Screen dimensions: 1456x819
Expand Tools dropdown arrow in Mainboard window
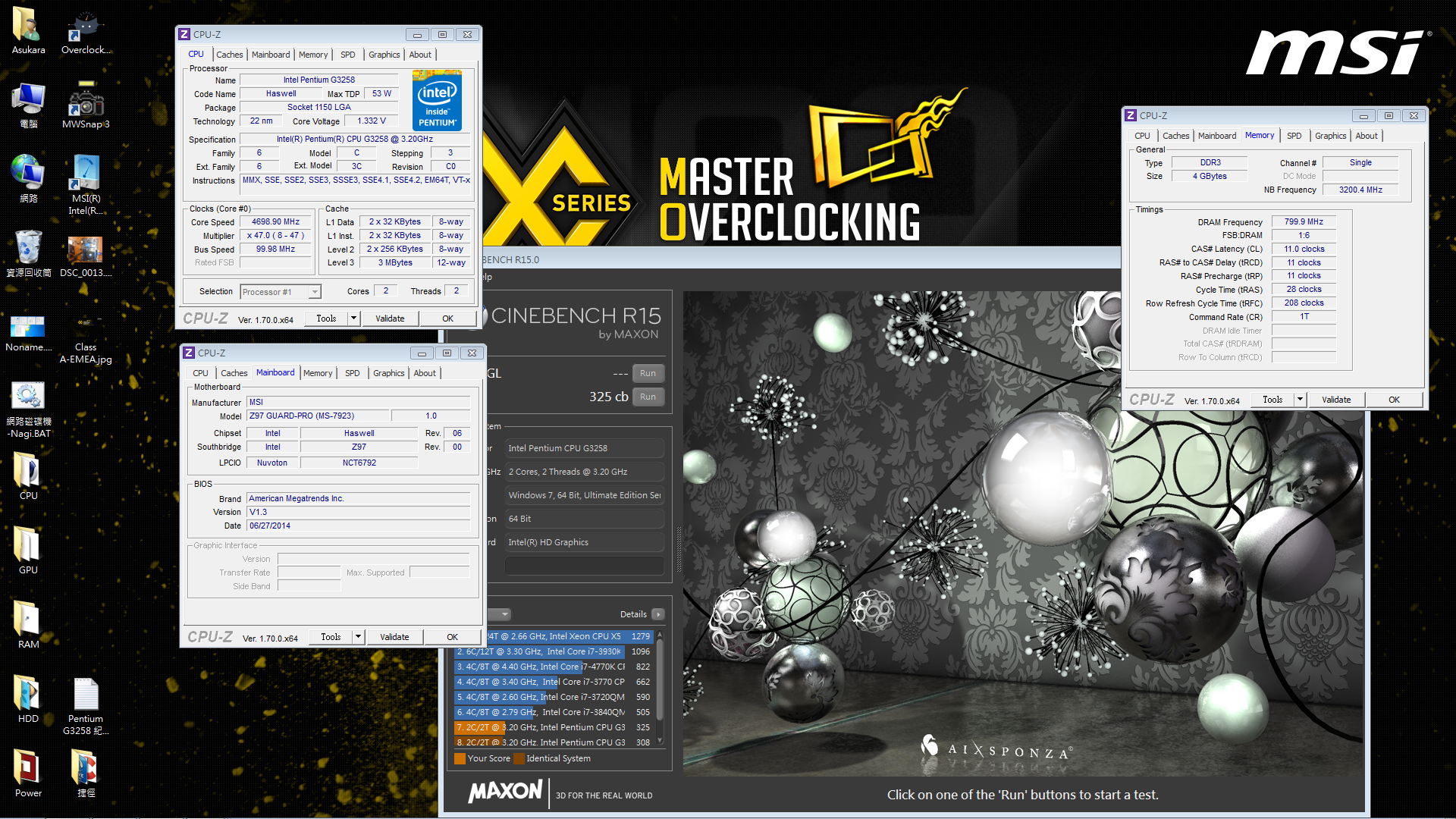point(358,637)
